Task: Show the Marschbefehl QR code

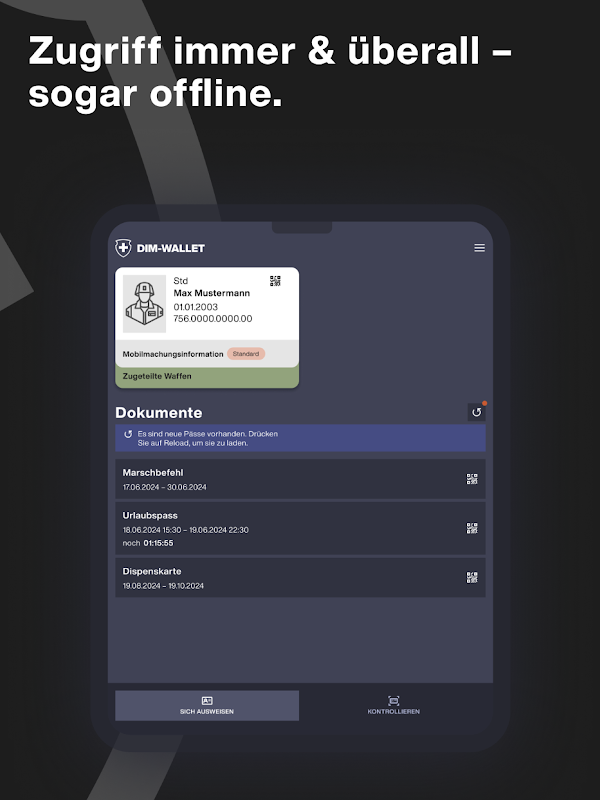Action: point(472,479)
